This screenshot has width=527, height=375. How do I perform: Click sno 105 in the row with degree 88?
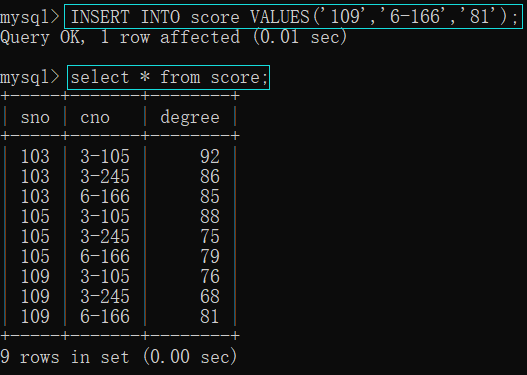[x=35, y=216]
